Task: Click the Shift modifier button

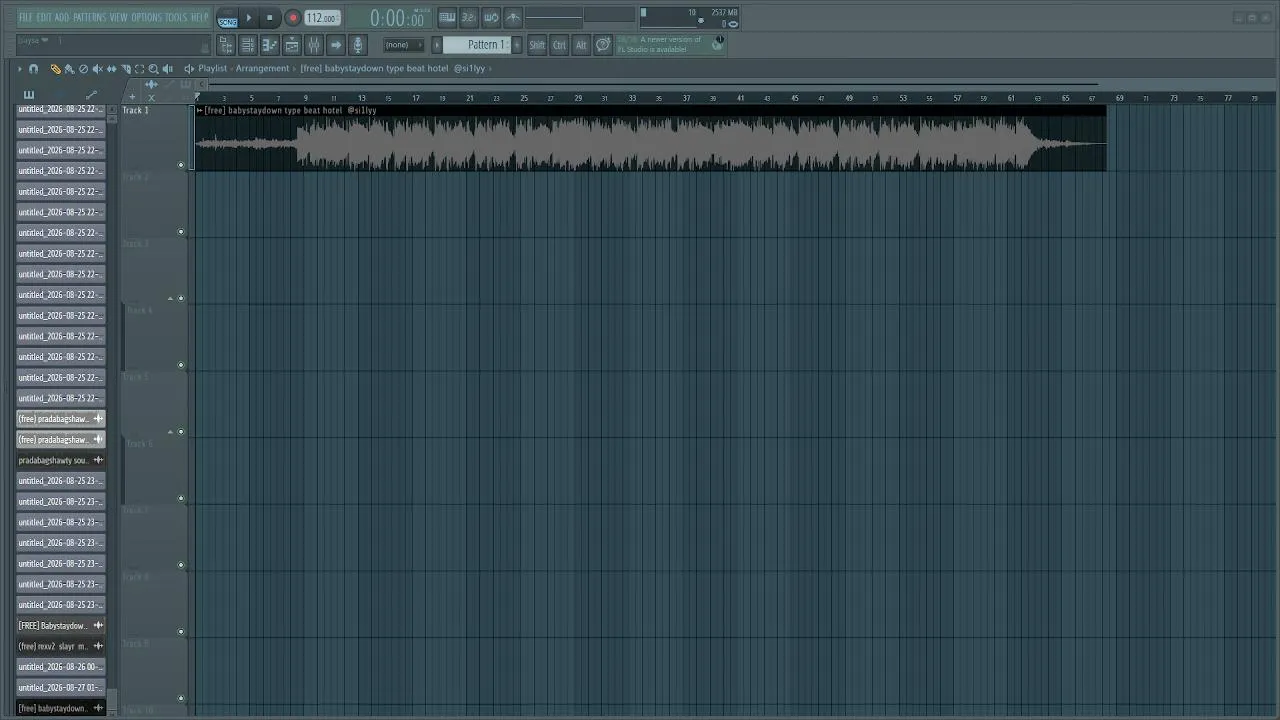Action: (x=537, y=45)
